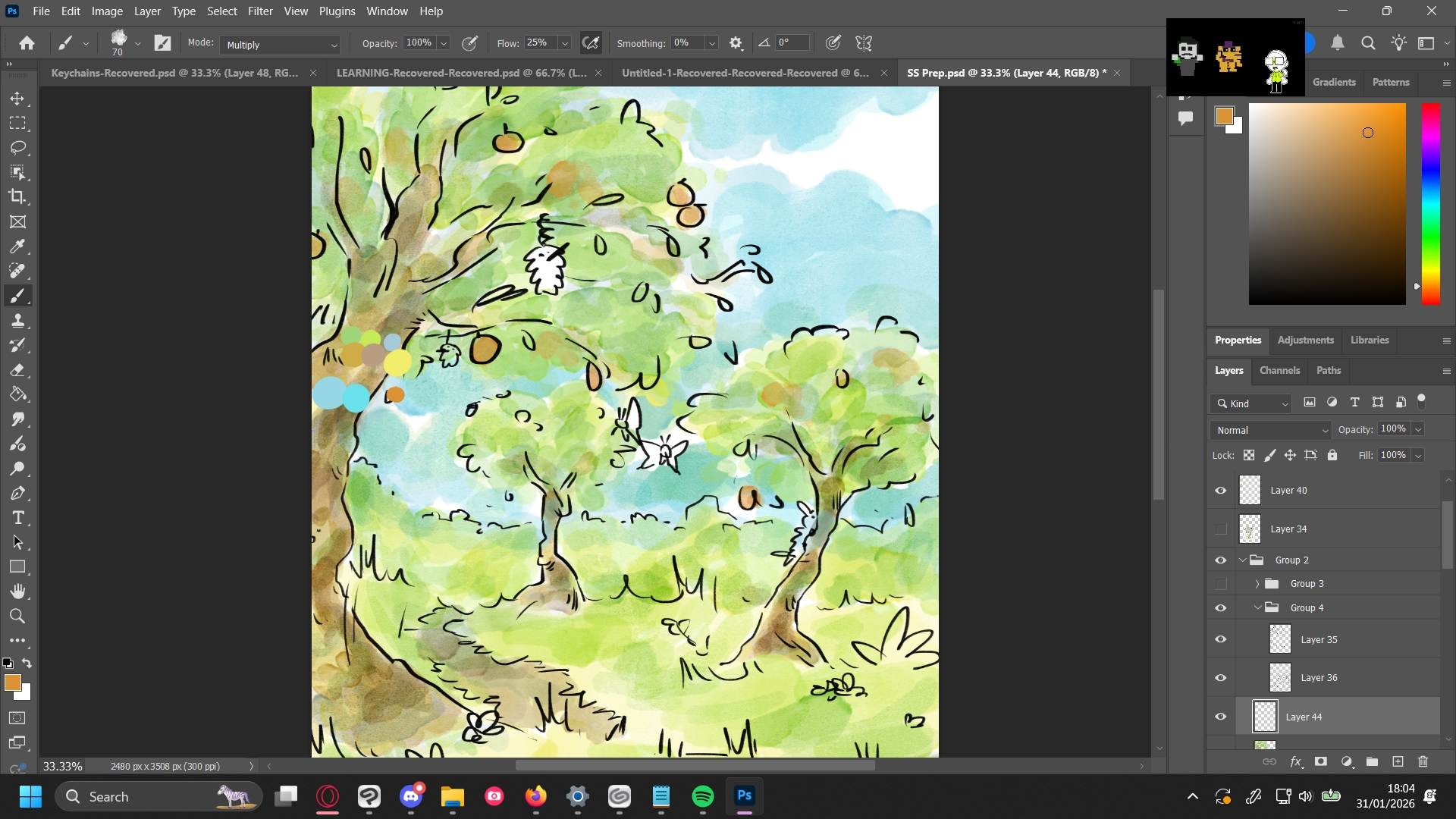
Task: Expand the collapsed Group 3 folder
Action: pyautogui.click(x=1257, y=584)
